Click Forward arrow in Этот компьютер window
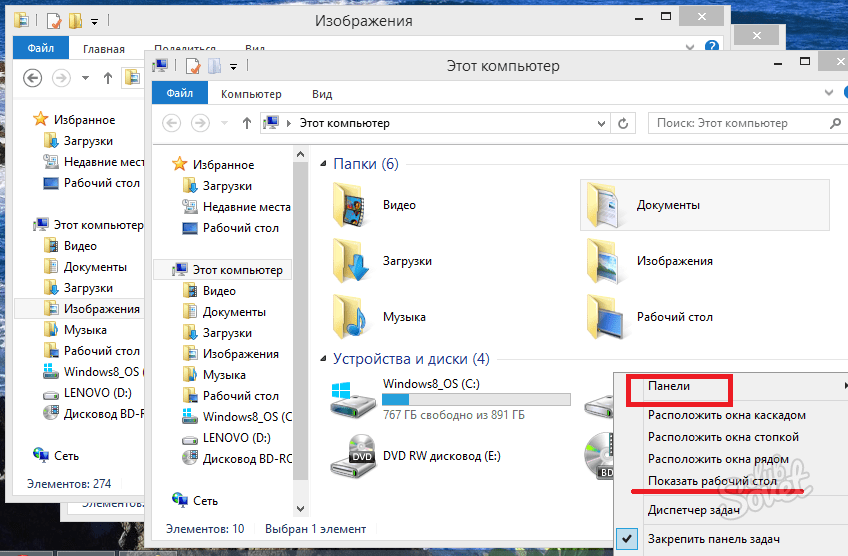 coord(200,123)
